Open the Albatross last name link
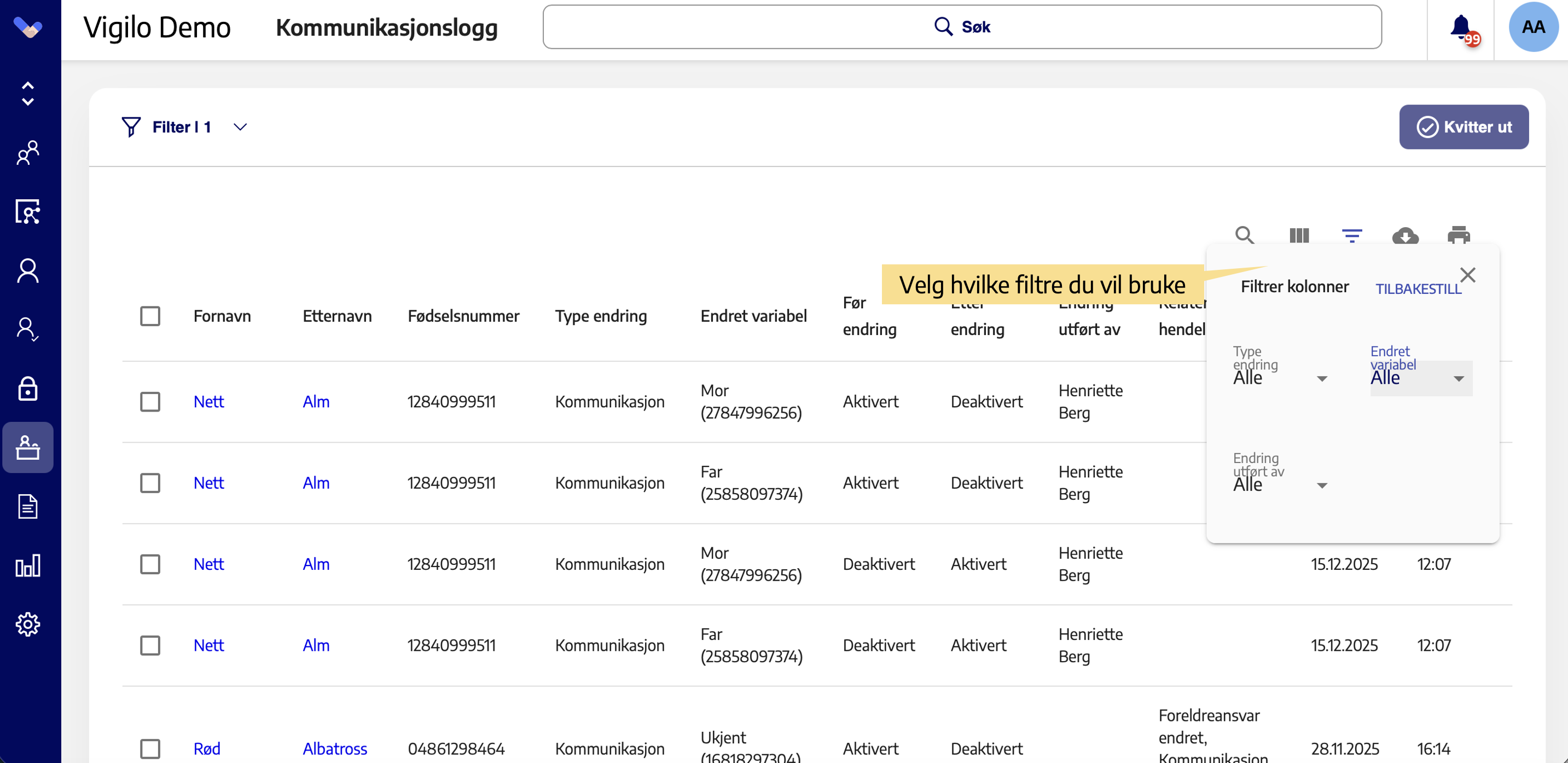 pos(335,748)
